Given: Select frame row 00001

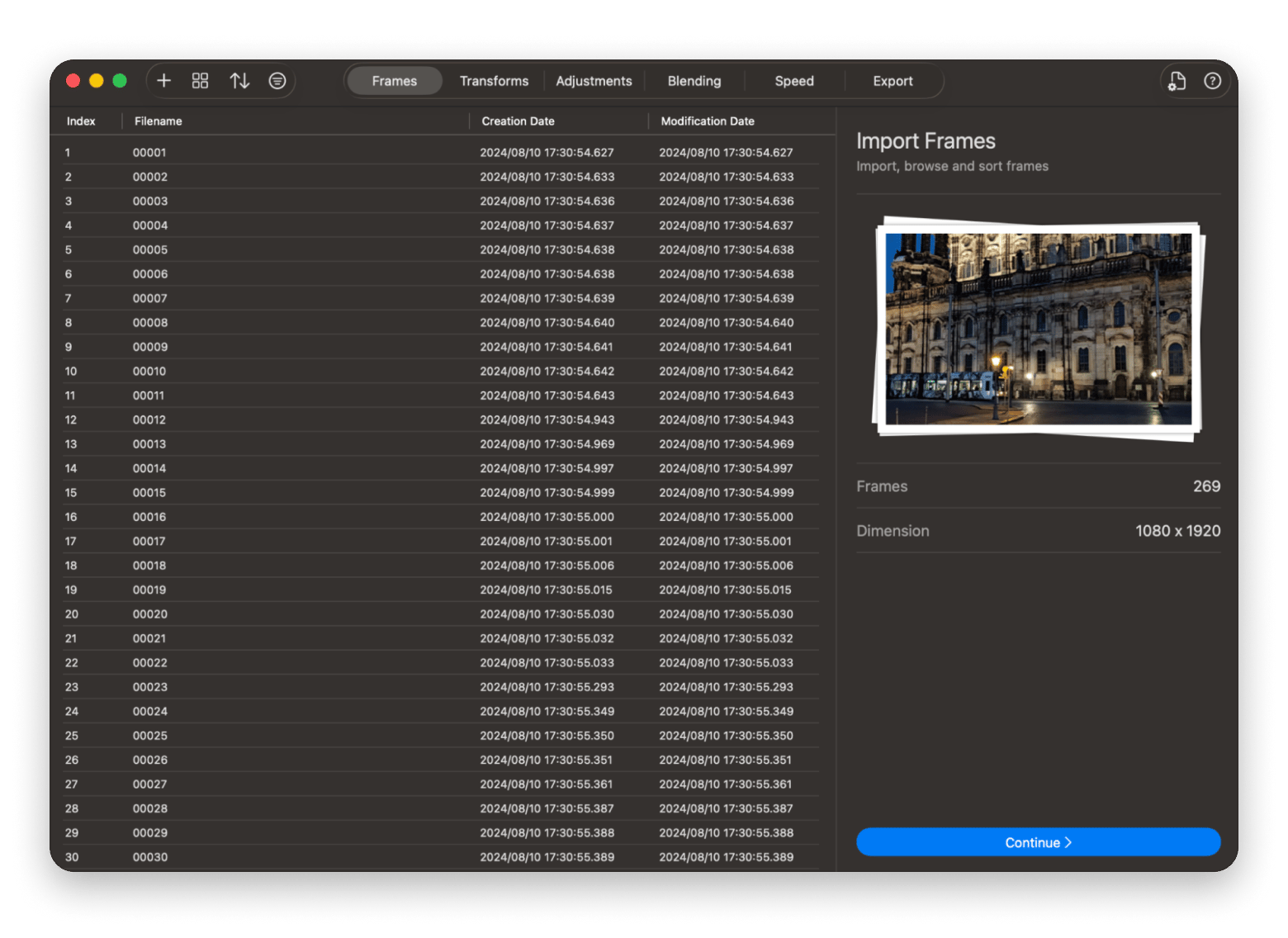Looking at the screenshot, I should tap(442, 153).
